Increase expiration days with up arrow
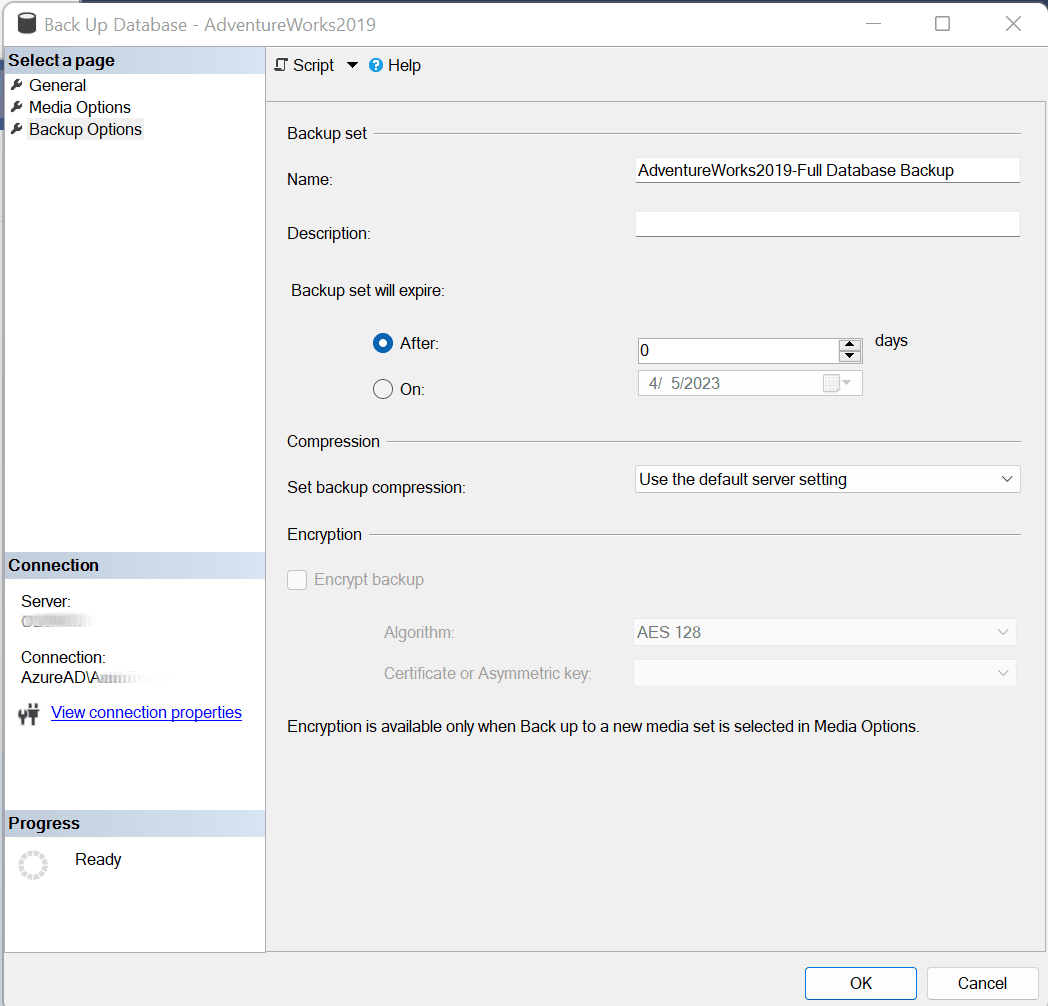Viewport: 1048px width, 1006px height. pos(849,345)
